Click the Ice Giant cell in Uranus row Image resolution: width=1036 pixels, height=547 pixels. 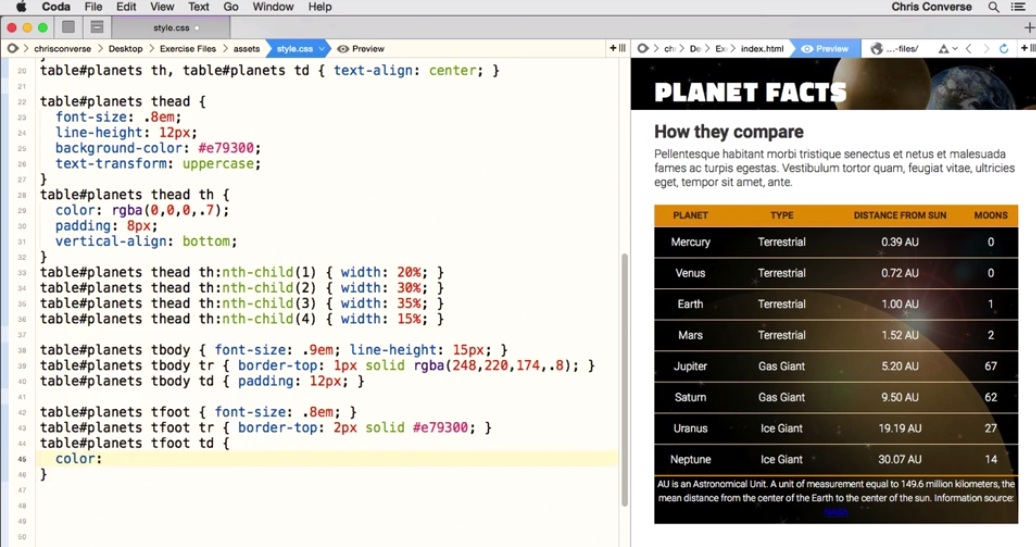pos(782,428)
